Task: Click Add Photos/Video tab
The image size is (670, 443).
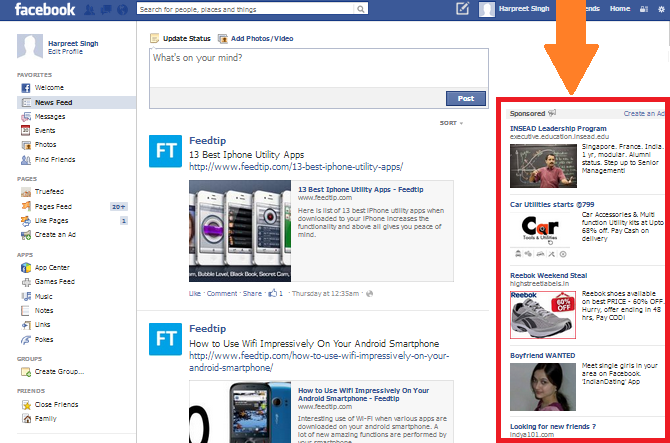Action: [256, 38]
